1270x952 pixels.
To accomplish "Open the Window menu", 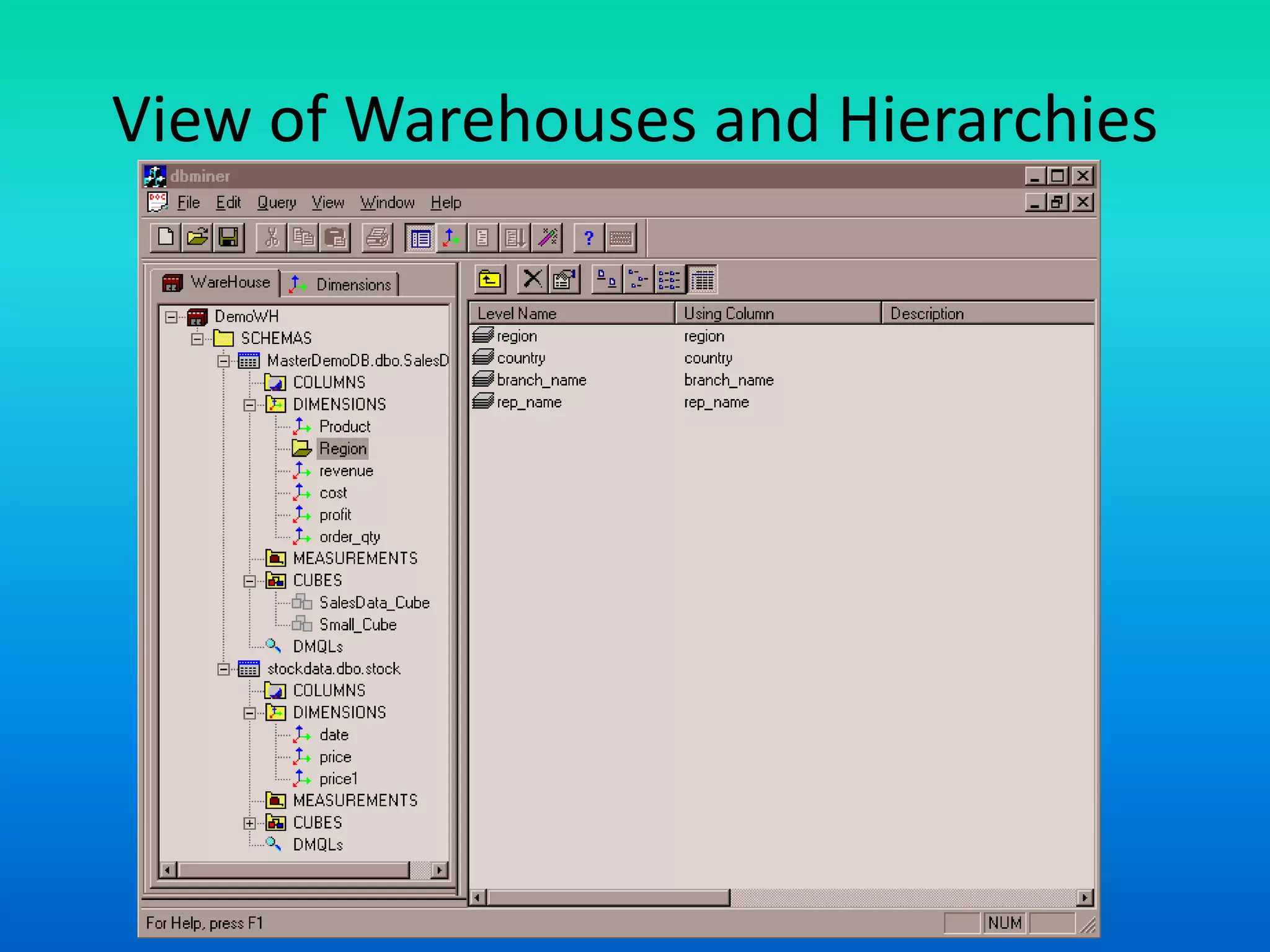I will coord(388,203).
